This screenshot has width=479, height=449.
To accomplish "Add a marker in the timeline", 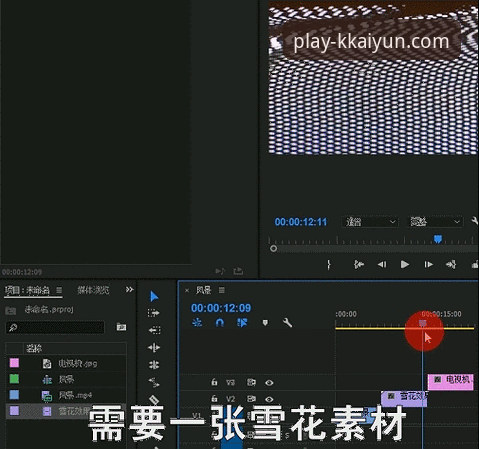I will [265, 323].
